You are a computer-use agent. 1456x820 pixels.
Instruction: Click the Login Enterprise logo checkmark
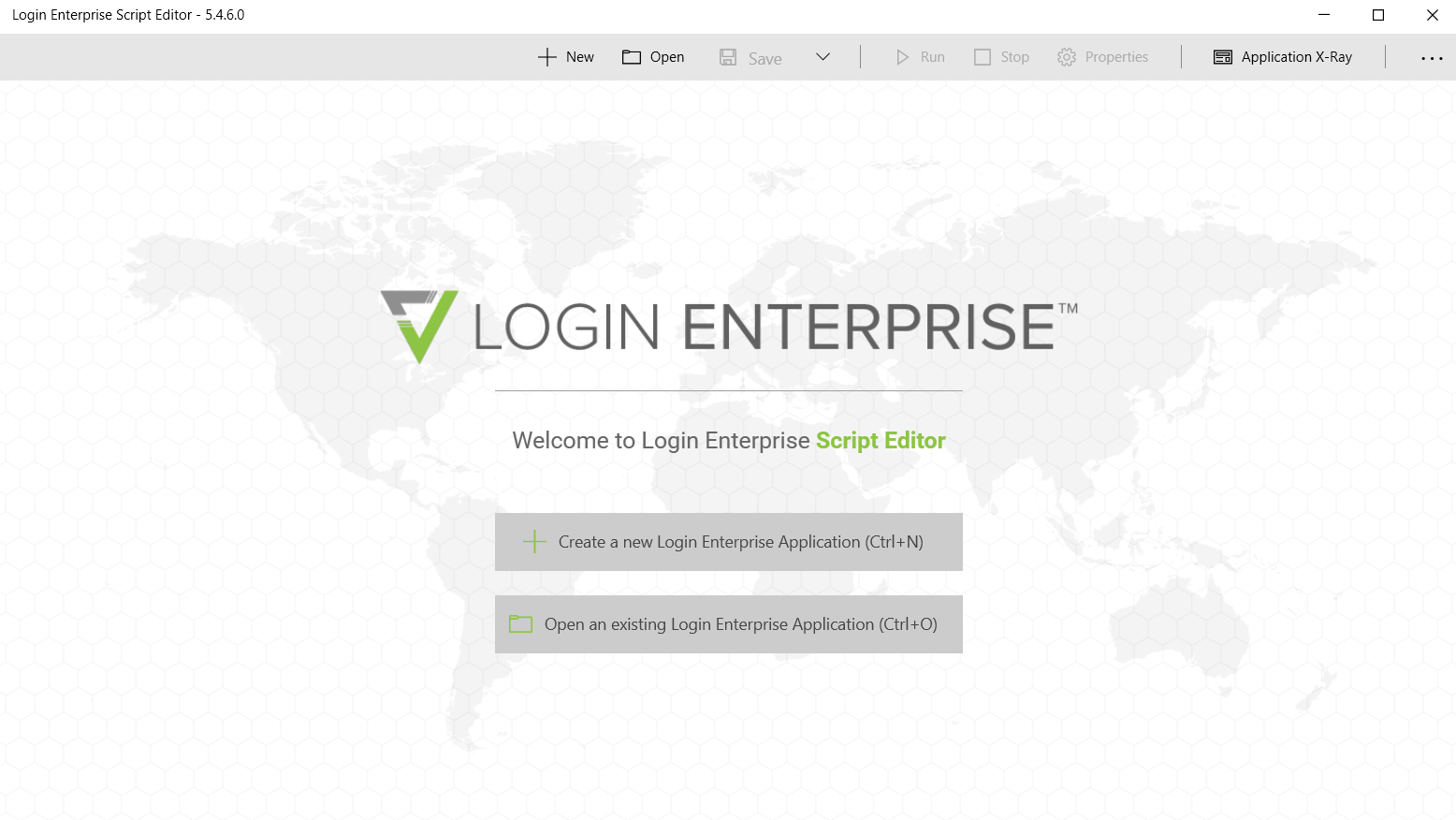pos(419,326)
